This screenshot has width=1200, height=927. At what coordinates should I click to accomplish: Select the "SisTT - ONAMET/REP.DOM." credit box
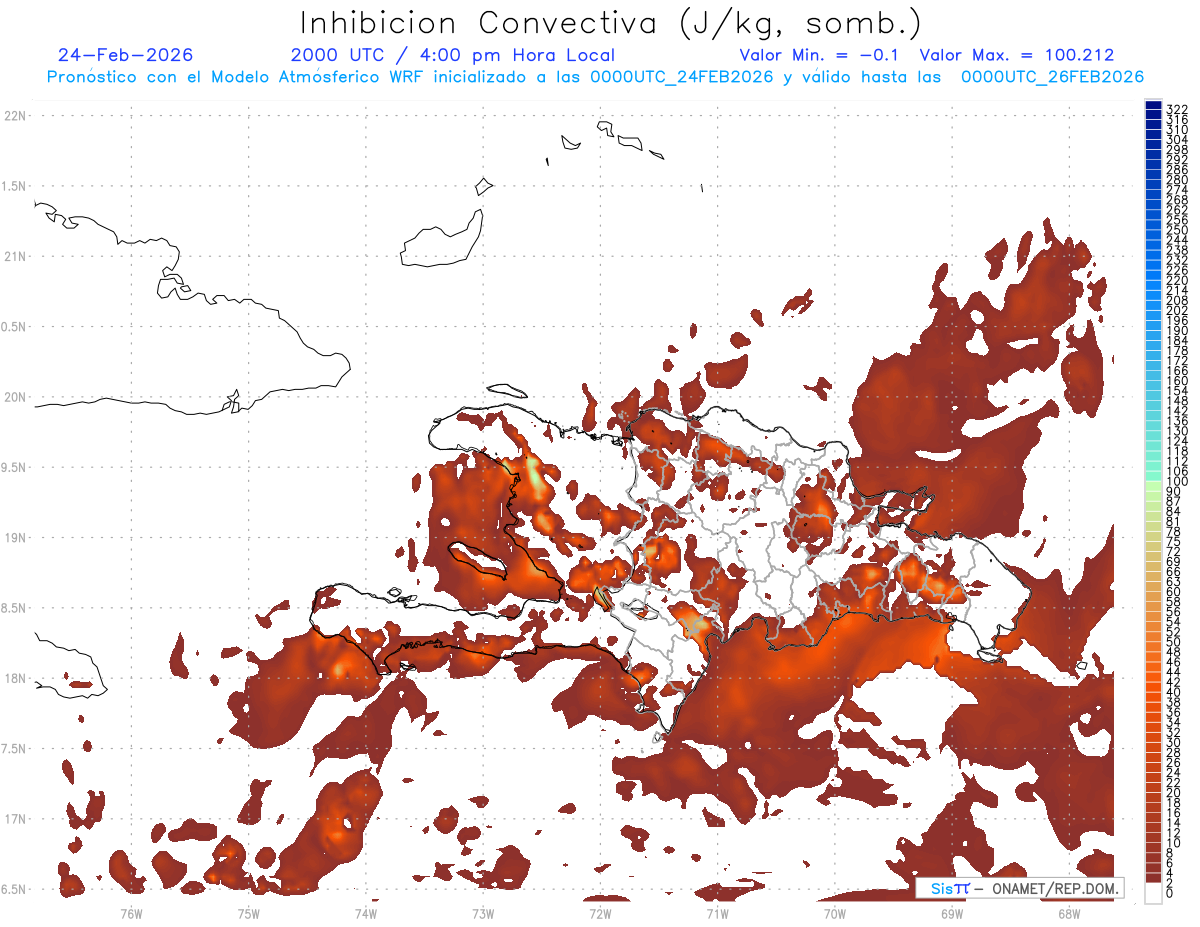1019,888
